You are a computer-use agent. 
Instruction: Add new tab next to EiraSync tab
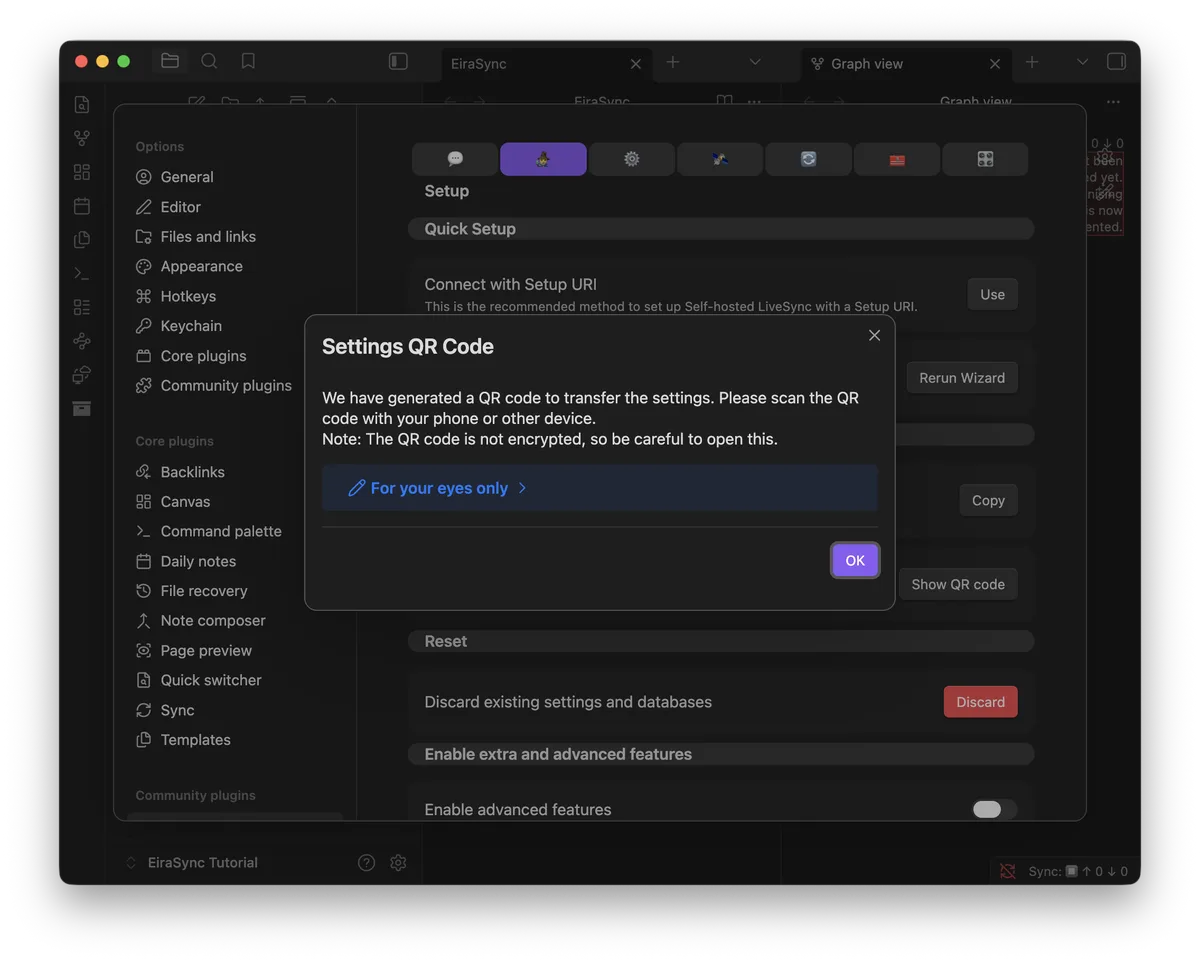tap(673, 62)
